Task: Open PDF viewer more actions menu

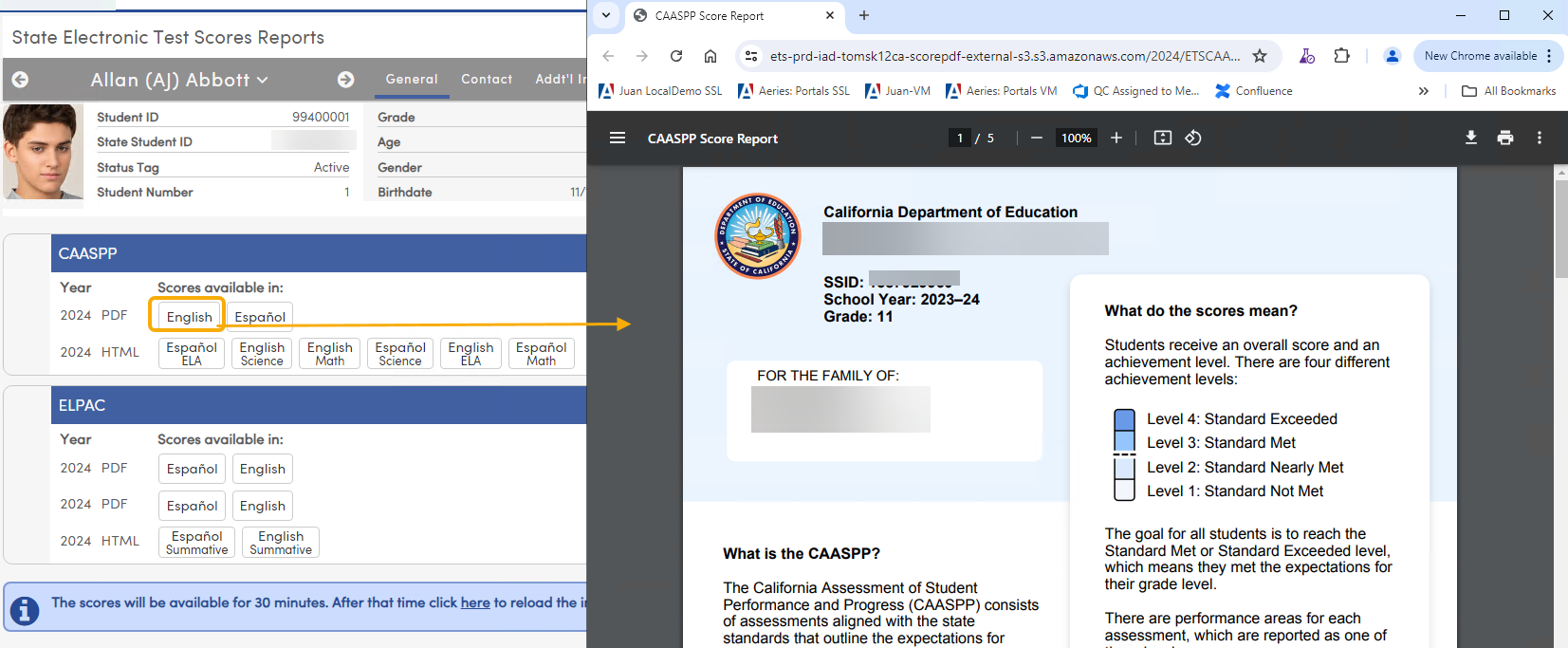Action: pos(1540,138)
